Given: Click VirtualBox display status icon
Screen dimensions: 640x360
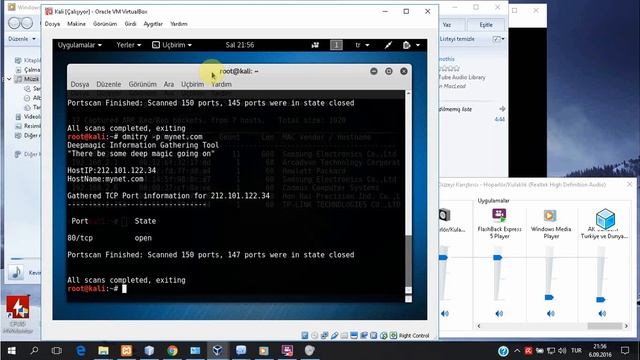Looking at the screenshot, I should click(354, 336).
